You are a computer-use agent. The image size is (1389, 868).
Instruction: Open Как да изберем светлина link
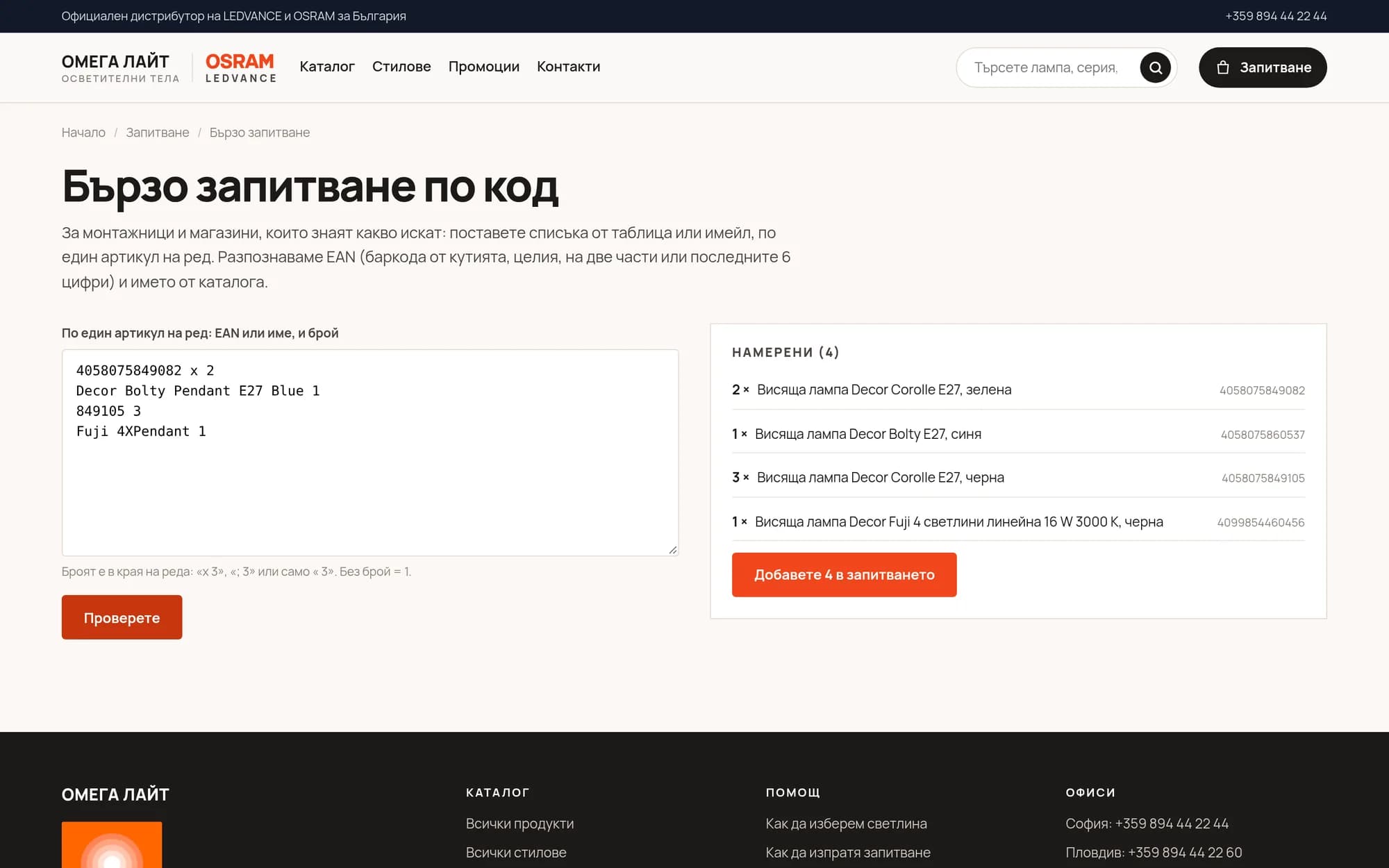coord(846,824)
